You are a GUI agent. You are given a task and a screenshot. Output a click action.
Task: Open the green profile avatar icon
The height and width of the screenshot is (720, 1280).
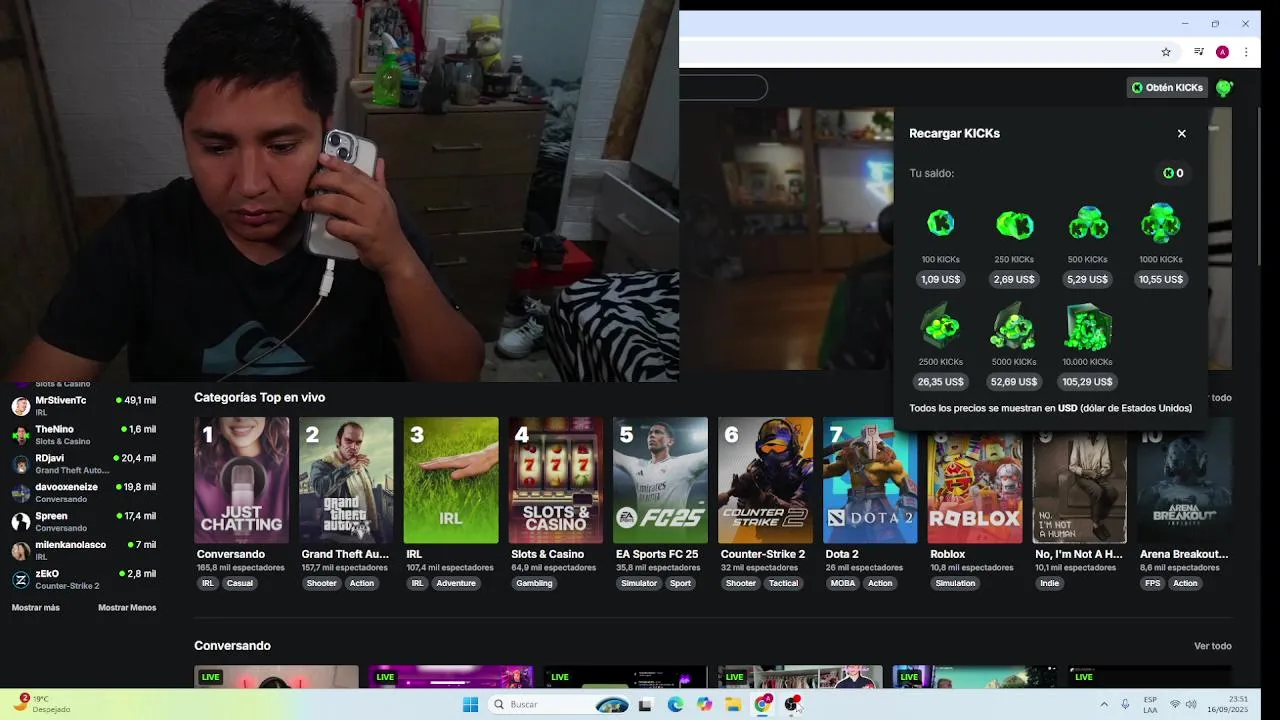(1224, 88)
